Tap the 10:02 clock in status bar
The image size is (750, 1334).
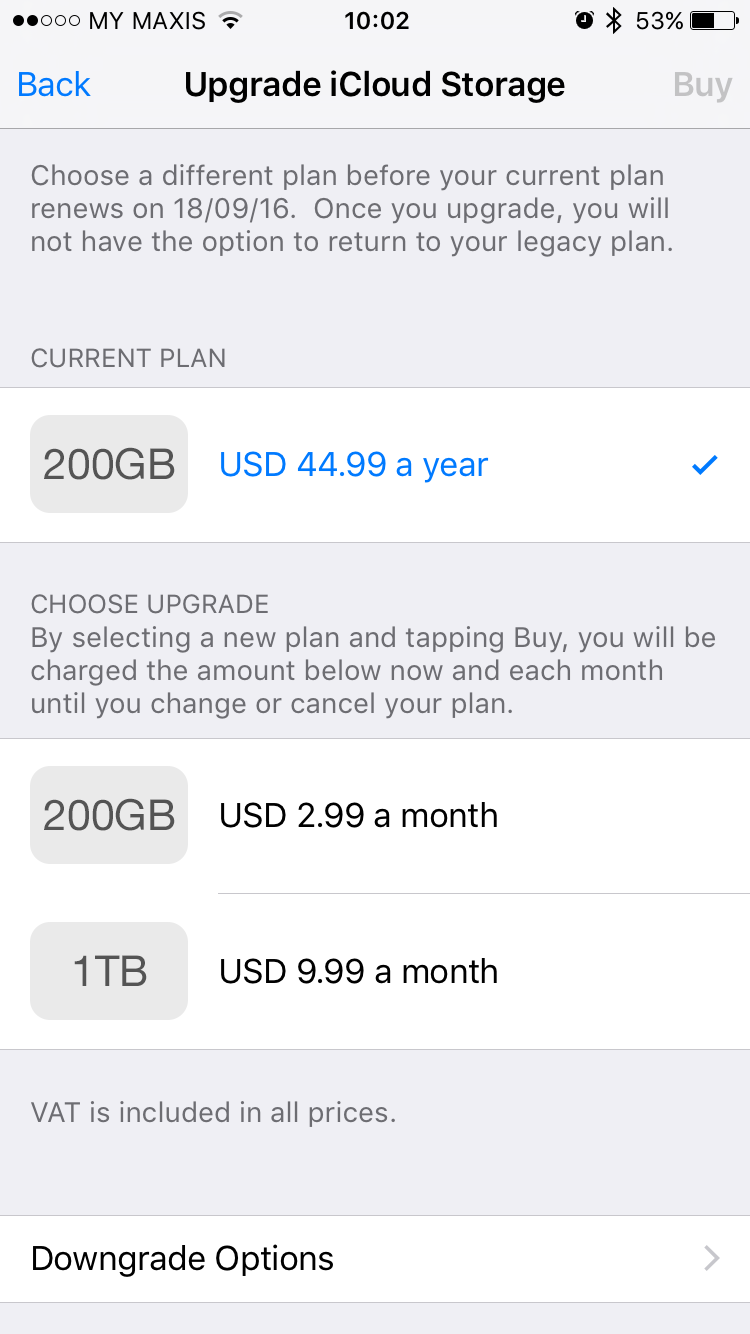(376, 20)
